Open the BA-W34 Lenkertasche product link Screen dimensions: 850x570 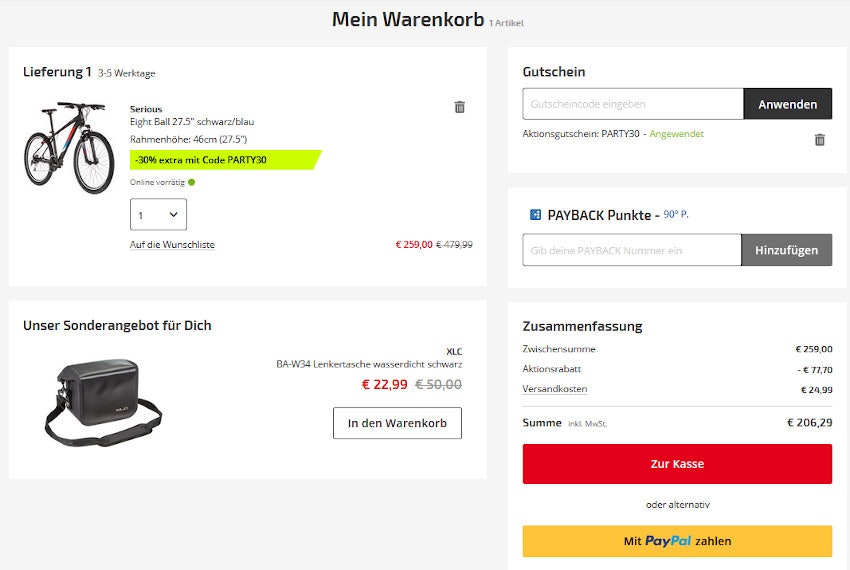[369, 364]
